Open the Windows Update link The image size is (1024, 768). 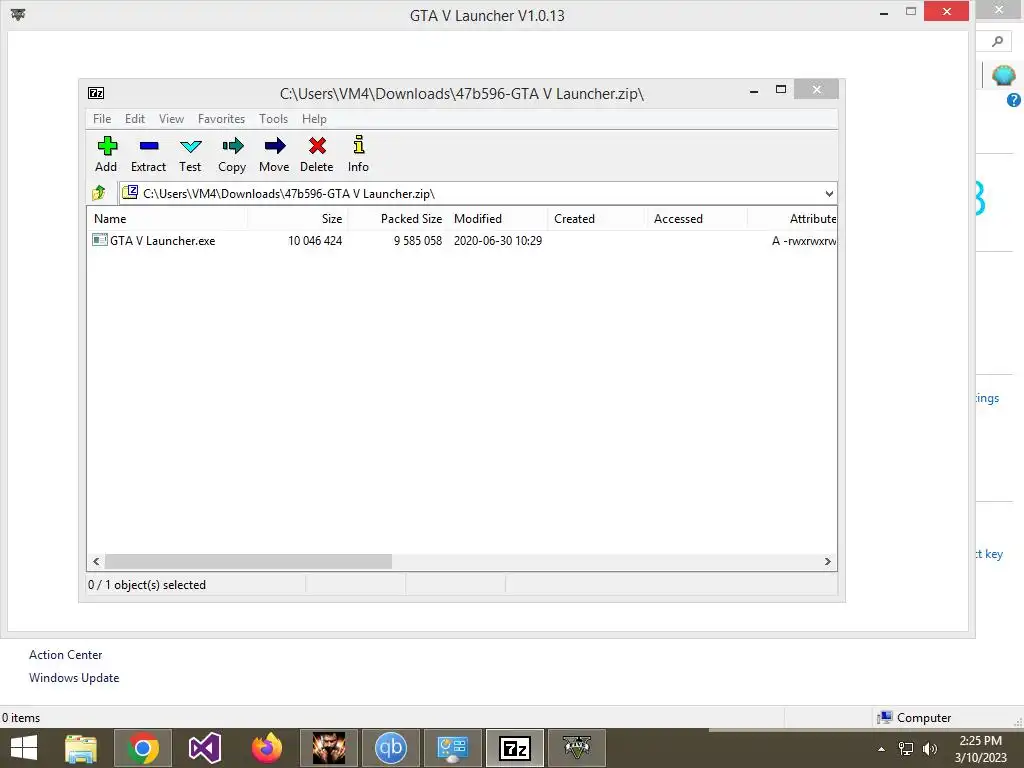tap(74, 678)
